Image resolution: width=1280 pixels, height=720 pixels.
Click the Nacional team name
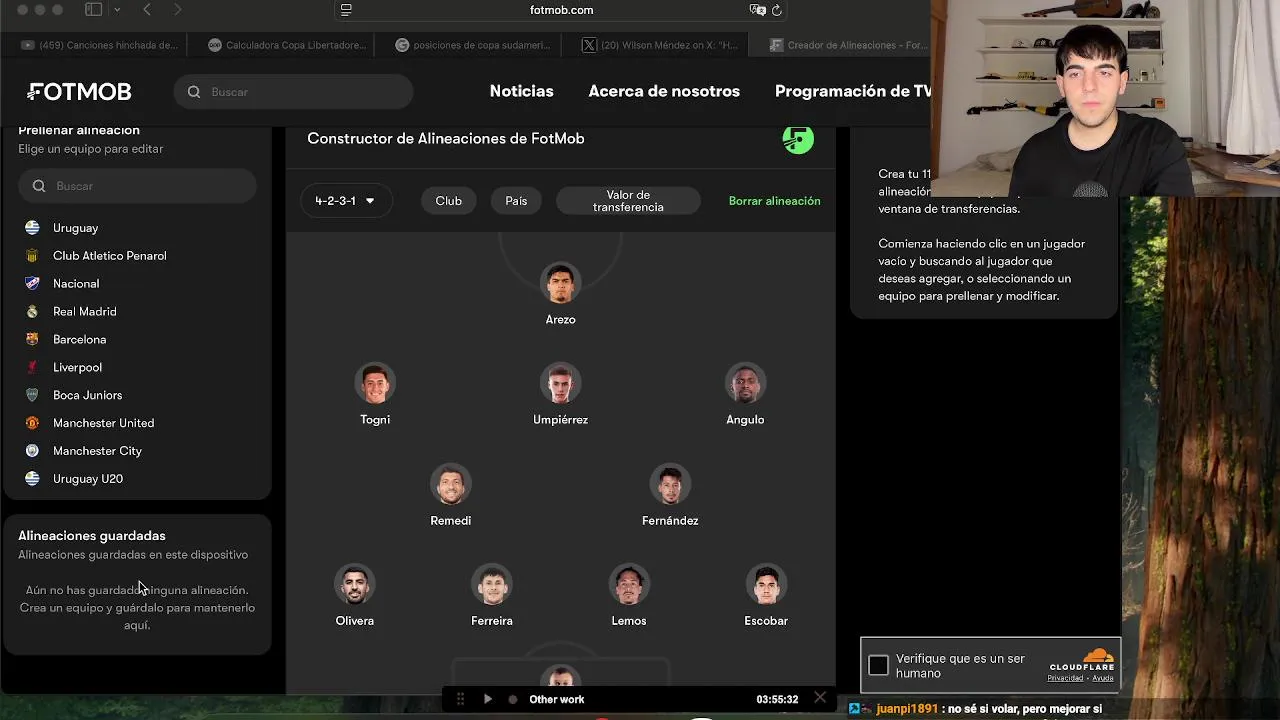(76, 284)
